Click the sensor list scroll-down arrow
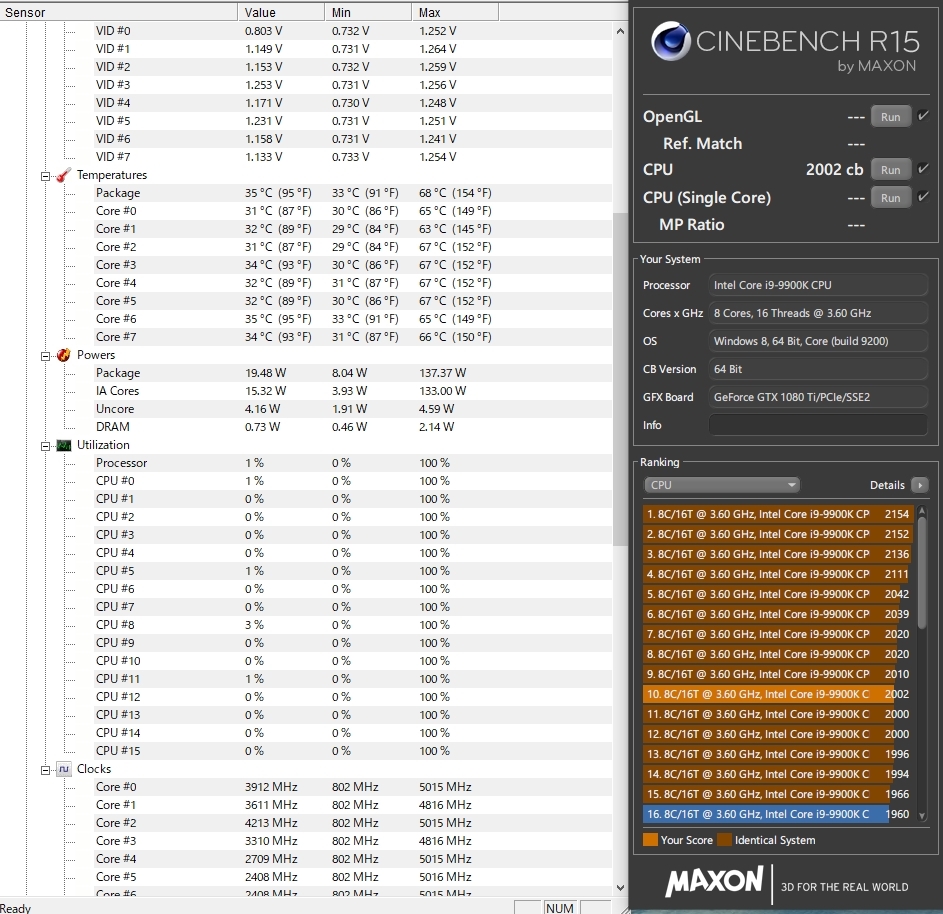This screenshot has height=914, width=943. [620, 888]
